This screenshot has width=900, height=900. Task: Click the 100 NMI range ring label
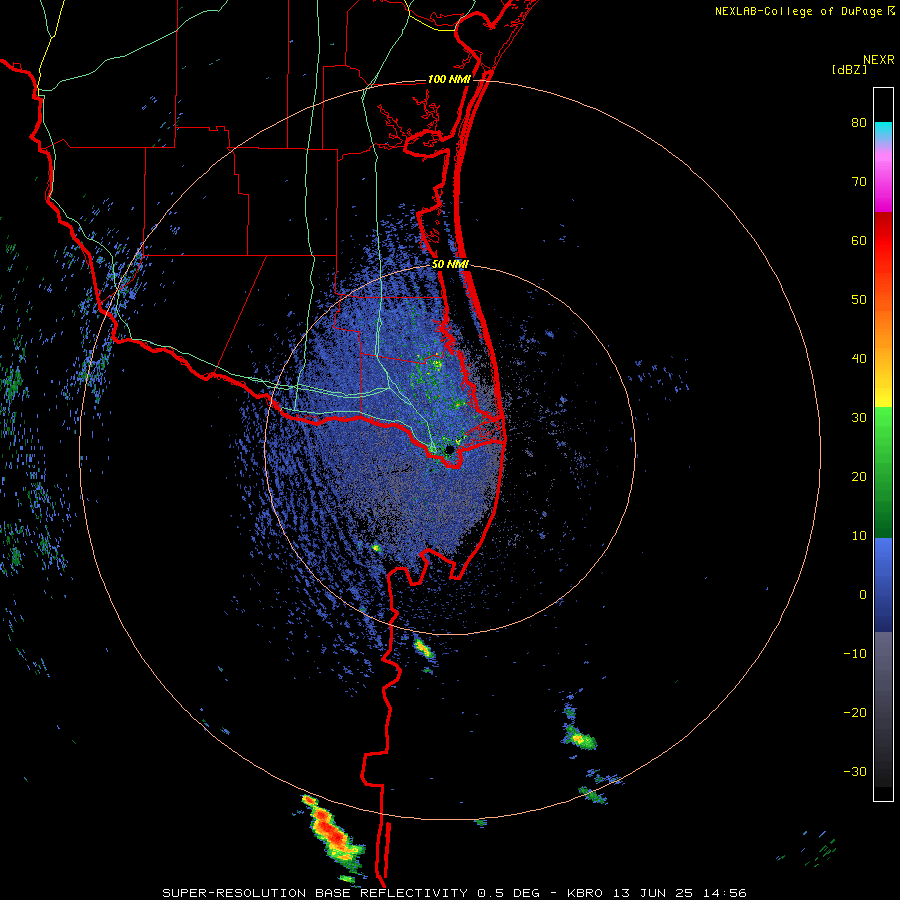click(x=449, y=79)
